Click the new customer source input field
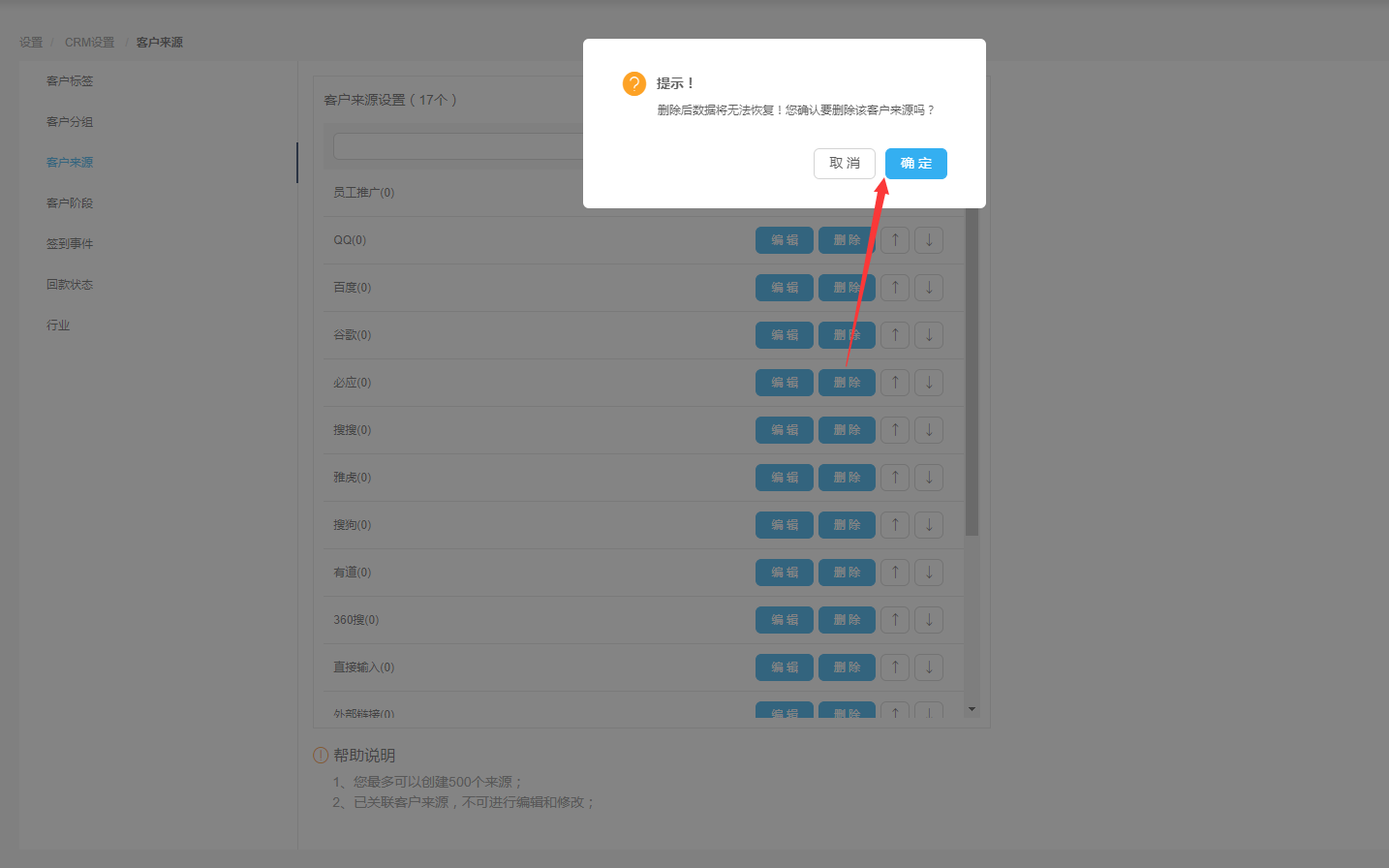1389x868 pixels. click(457, 146)
